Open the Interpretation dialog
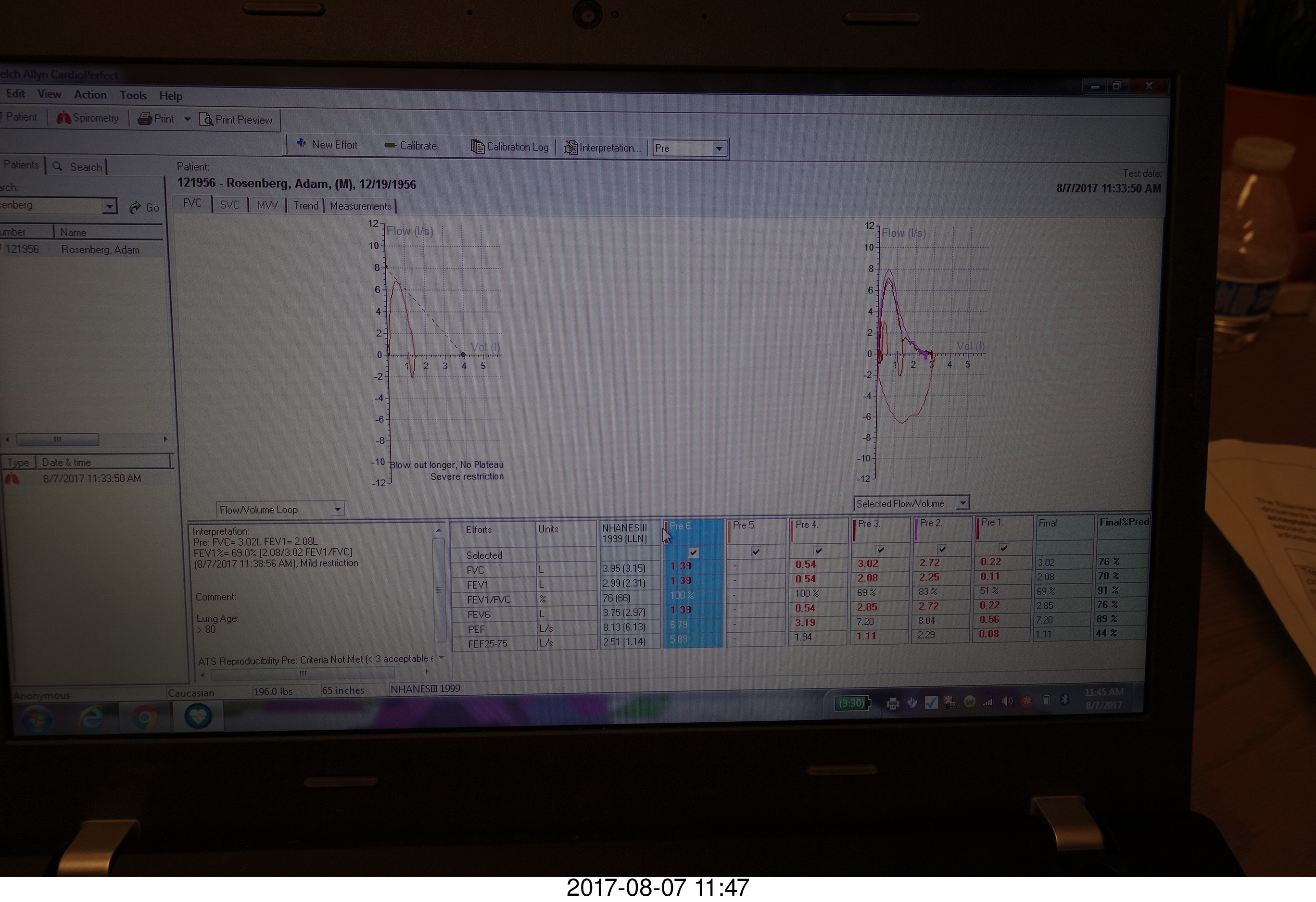The height and width of the screenshot is (902, 1316). point(570,148)
